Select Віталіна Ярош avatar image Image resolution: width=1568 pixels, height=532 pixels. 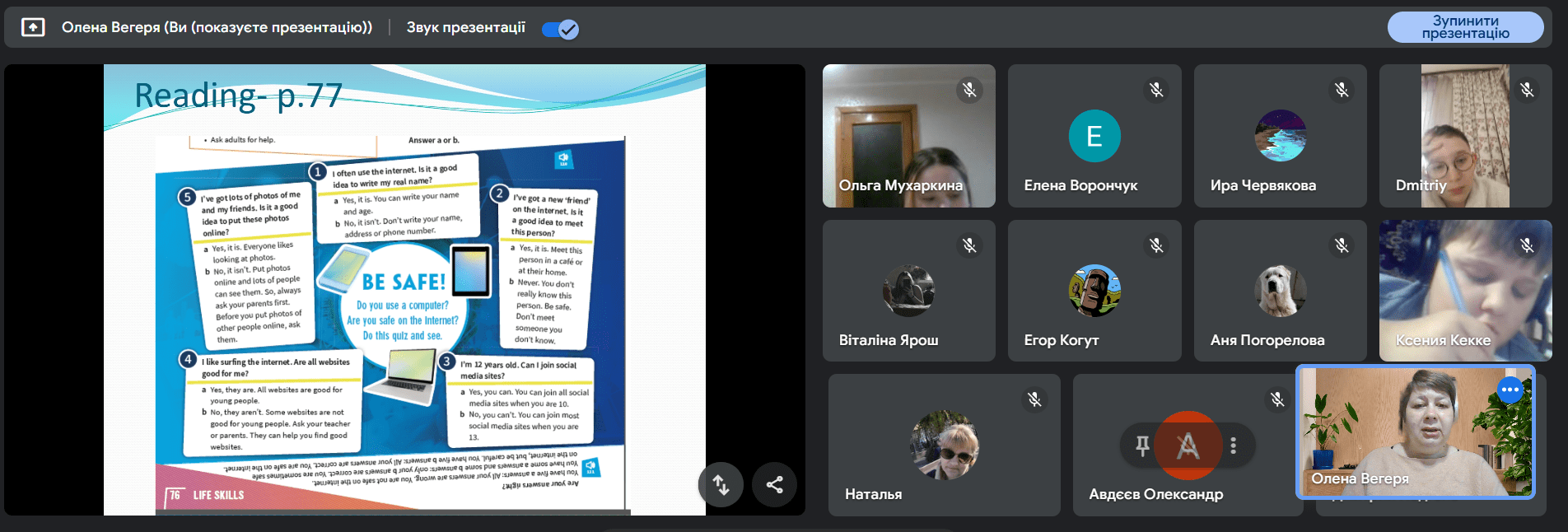pos(909,291)
